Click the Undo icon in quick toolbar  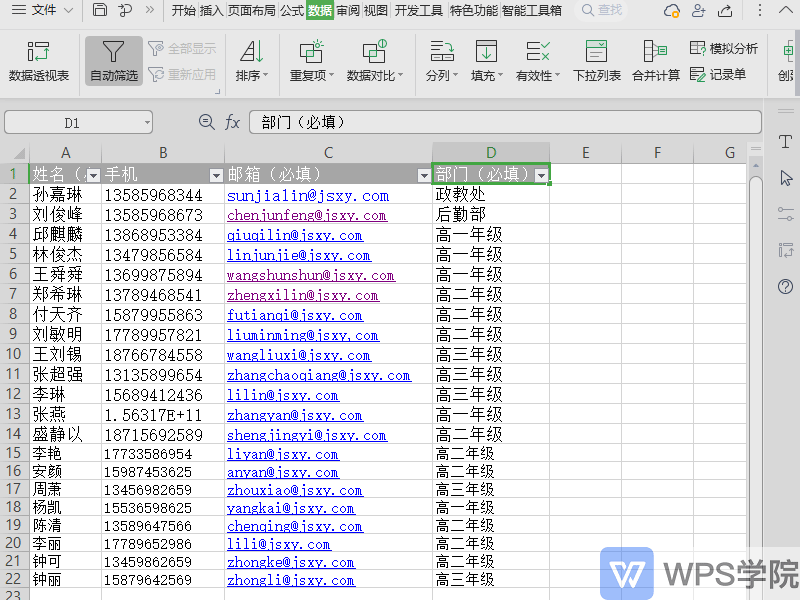click(x=124, y=10)
